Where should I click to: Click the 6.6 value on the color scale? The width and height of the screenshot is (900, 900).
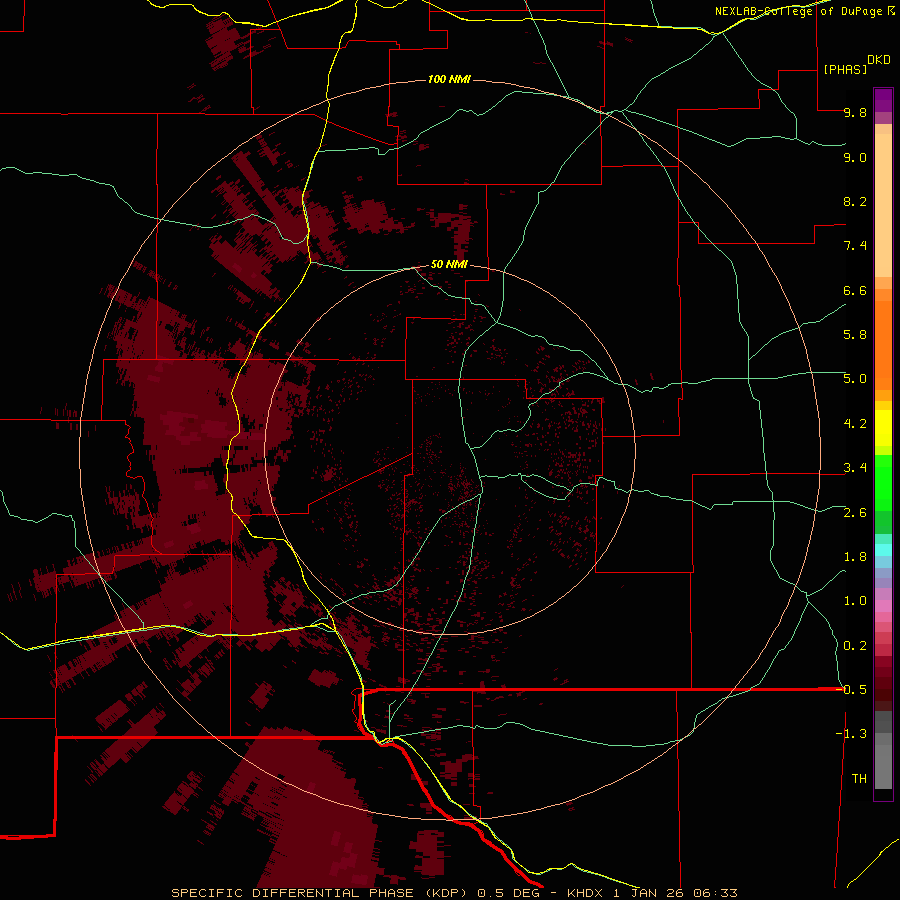[855, 290]
